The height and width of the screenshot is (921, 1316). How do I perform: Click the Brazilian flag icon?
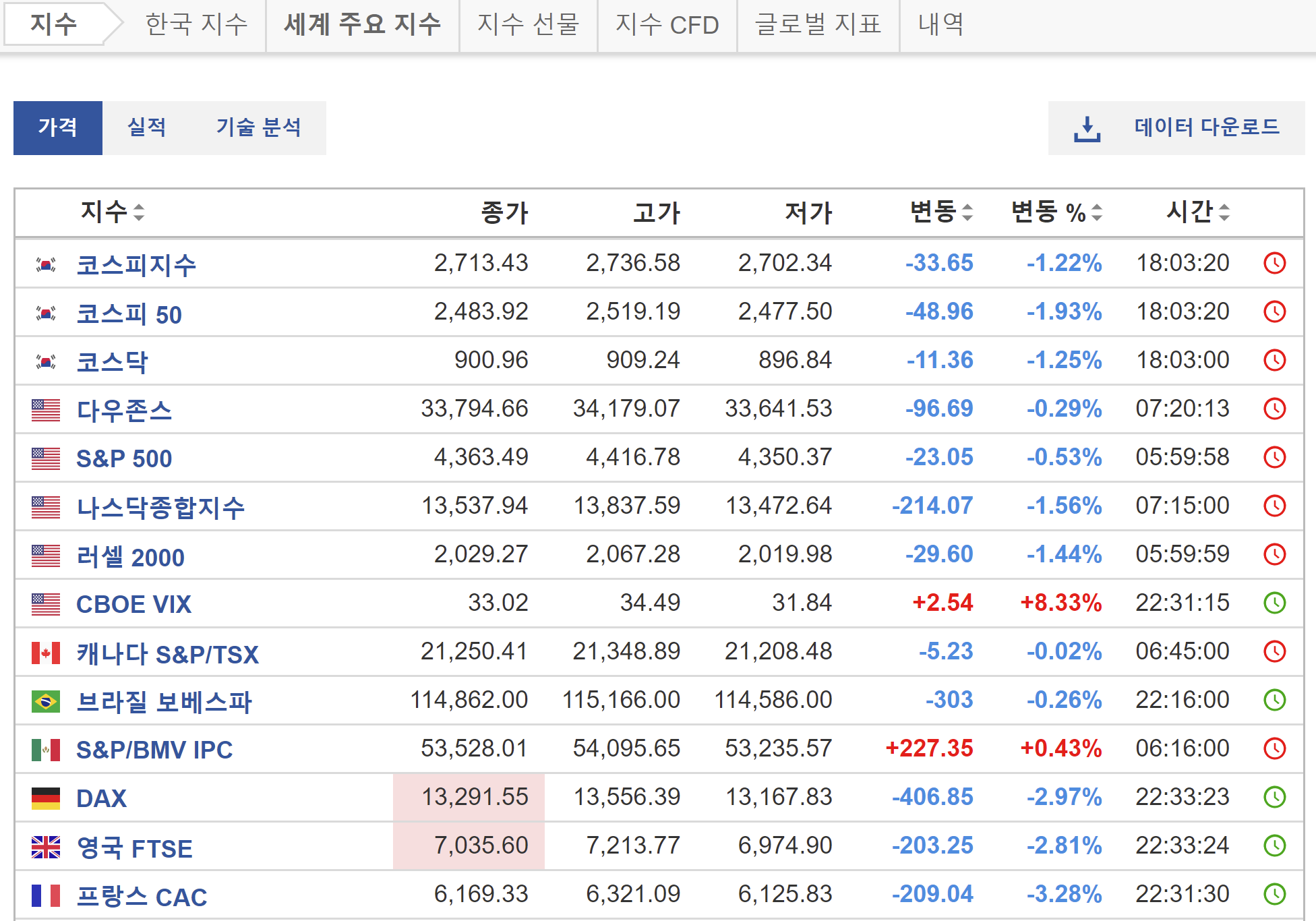(x=46, y=701)
